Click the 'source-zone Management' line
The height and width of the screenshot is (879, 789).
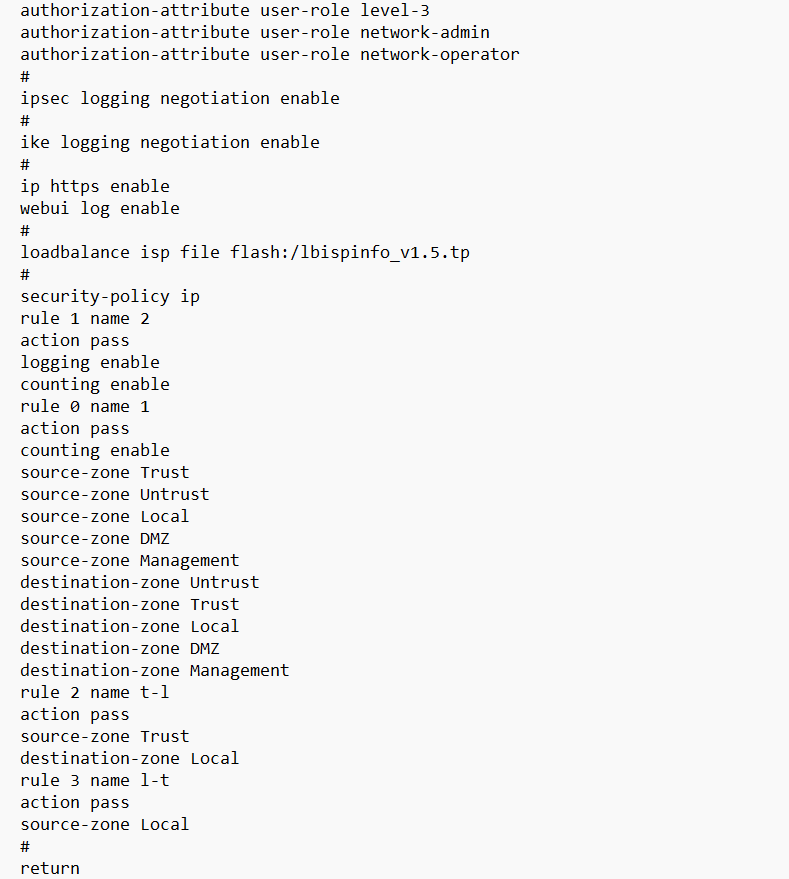point(130,561)
